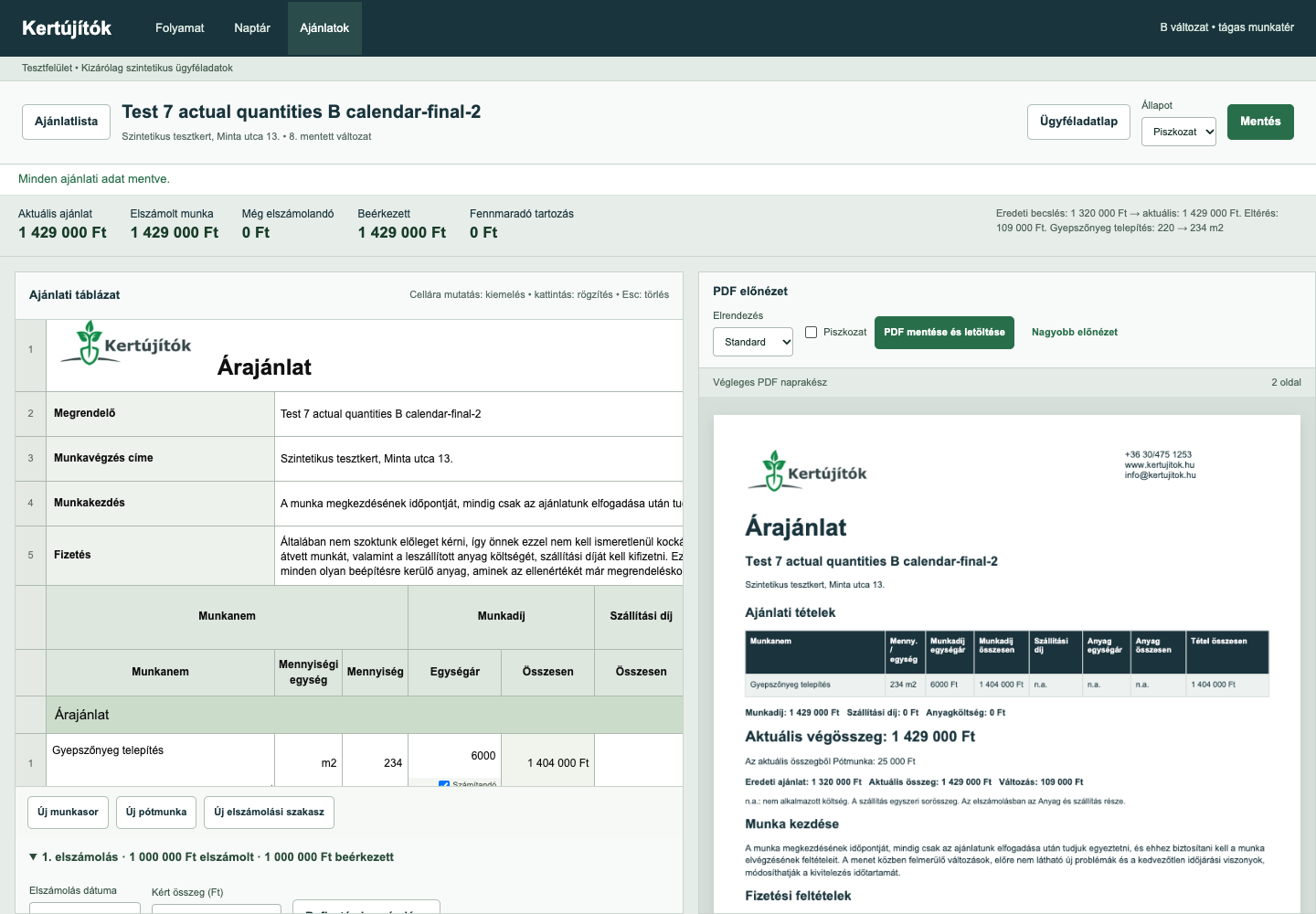Click the Kertújítók logo in PDF preview
This screenshot has height=914, width=1316.
point(808,471)
